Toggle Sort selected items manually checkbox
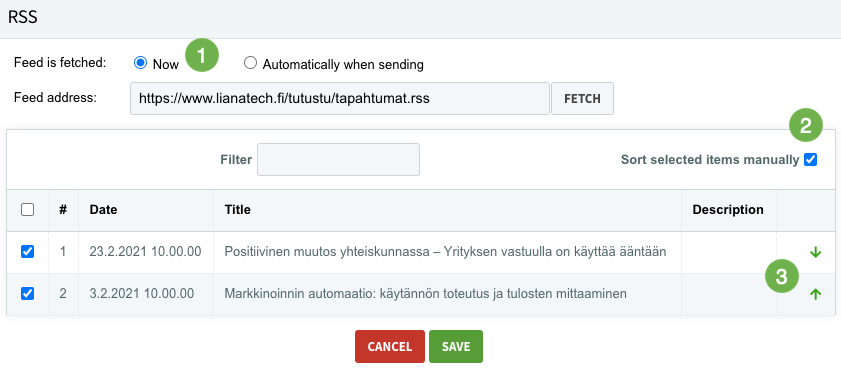The image size is (841, 373). pos(810,159)
